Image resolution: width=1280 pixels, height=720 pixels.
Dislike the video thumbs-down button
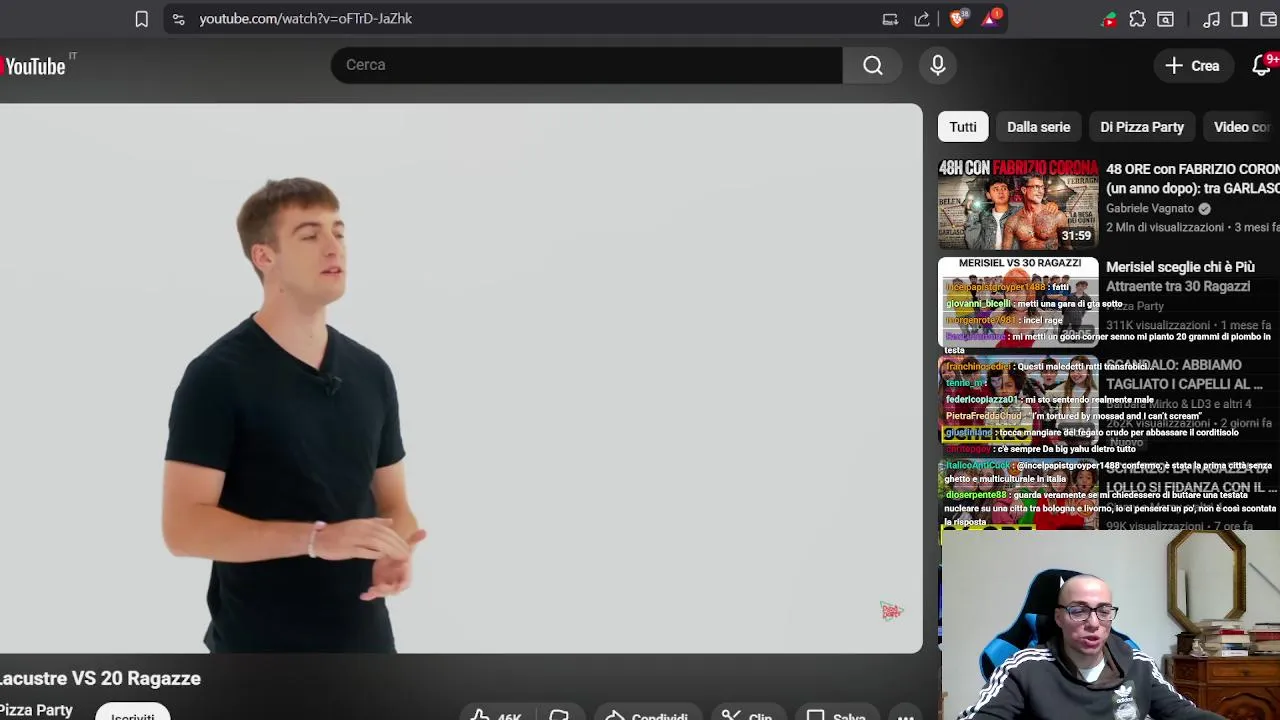(x=559, y=714)
